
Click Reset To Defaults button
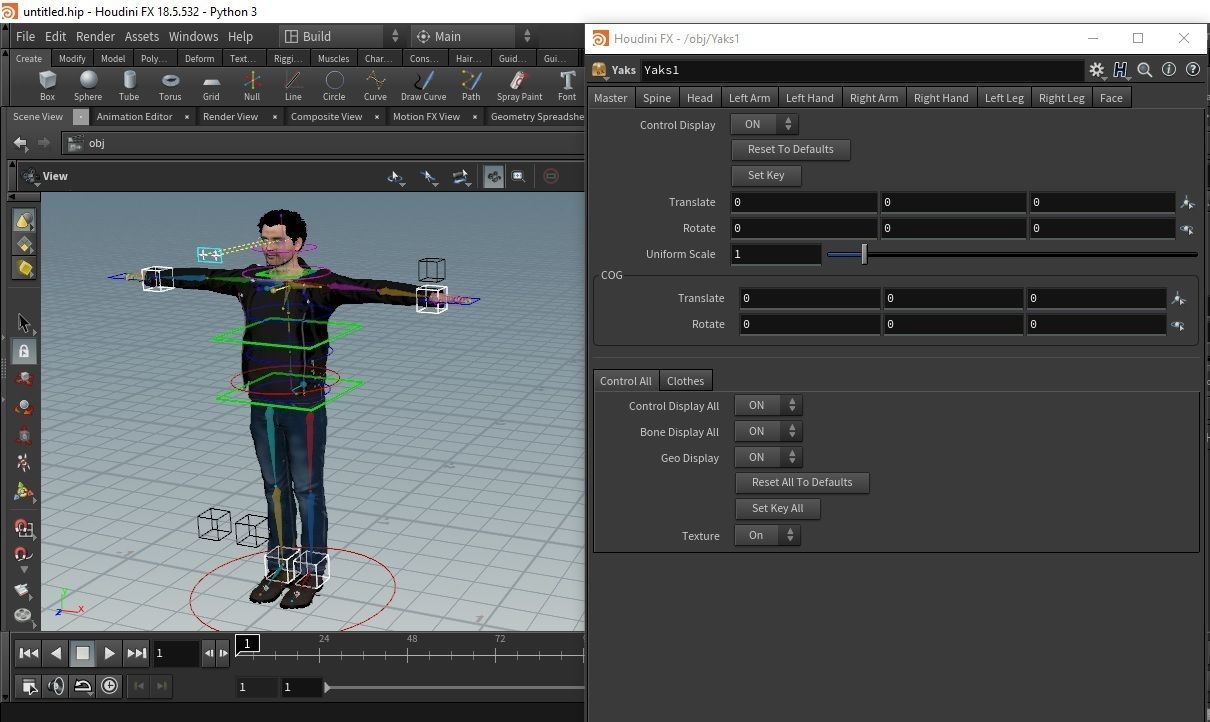790,149
